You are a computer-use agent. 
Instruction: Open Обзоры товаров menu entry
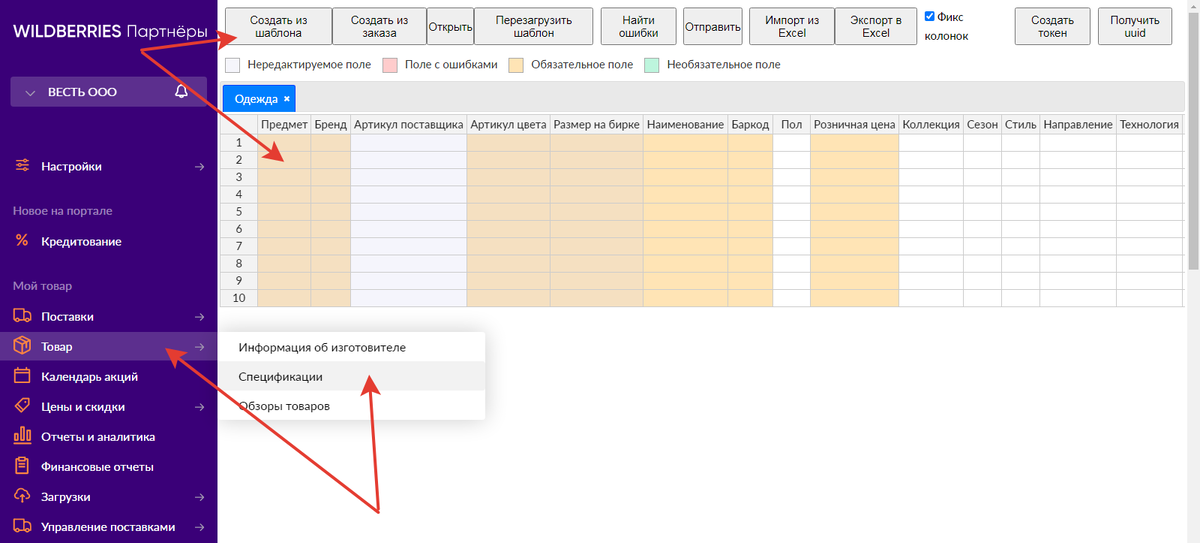pyautogui.click(x=352, y=406)
